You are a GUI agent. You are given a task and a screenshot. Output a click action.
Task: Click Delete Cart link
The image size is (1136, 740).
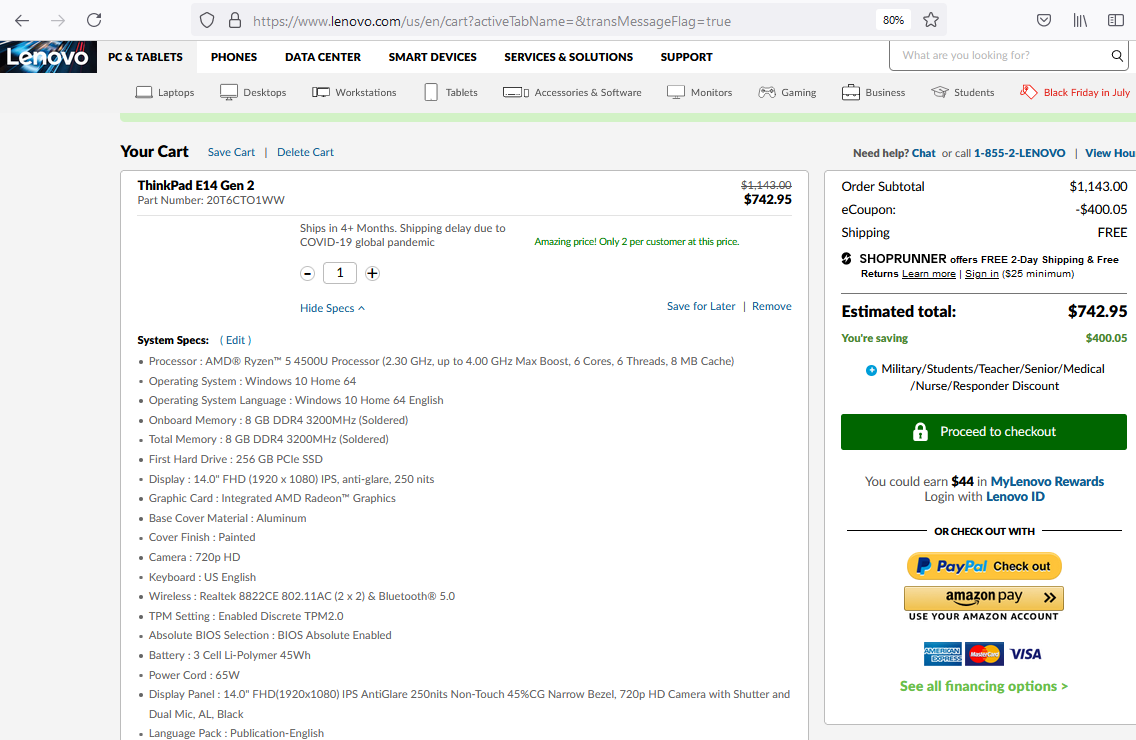tap(305, 152)
